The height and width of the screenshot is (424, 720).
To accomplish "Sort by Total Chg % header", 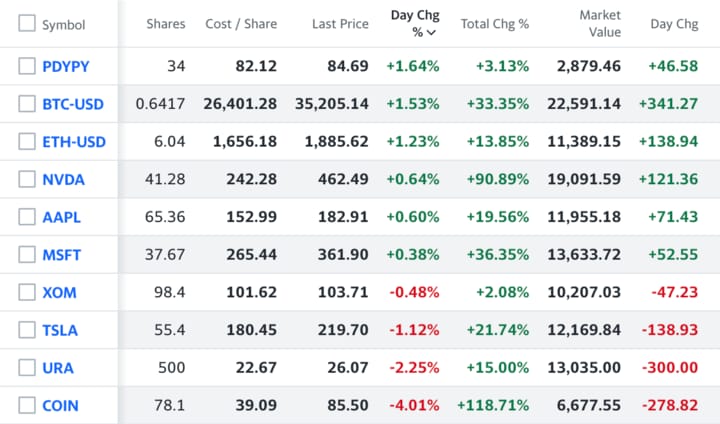I will click(494, 24).
